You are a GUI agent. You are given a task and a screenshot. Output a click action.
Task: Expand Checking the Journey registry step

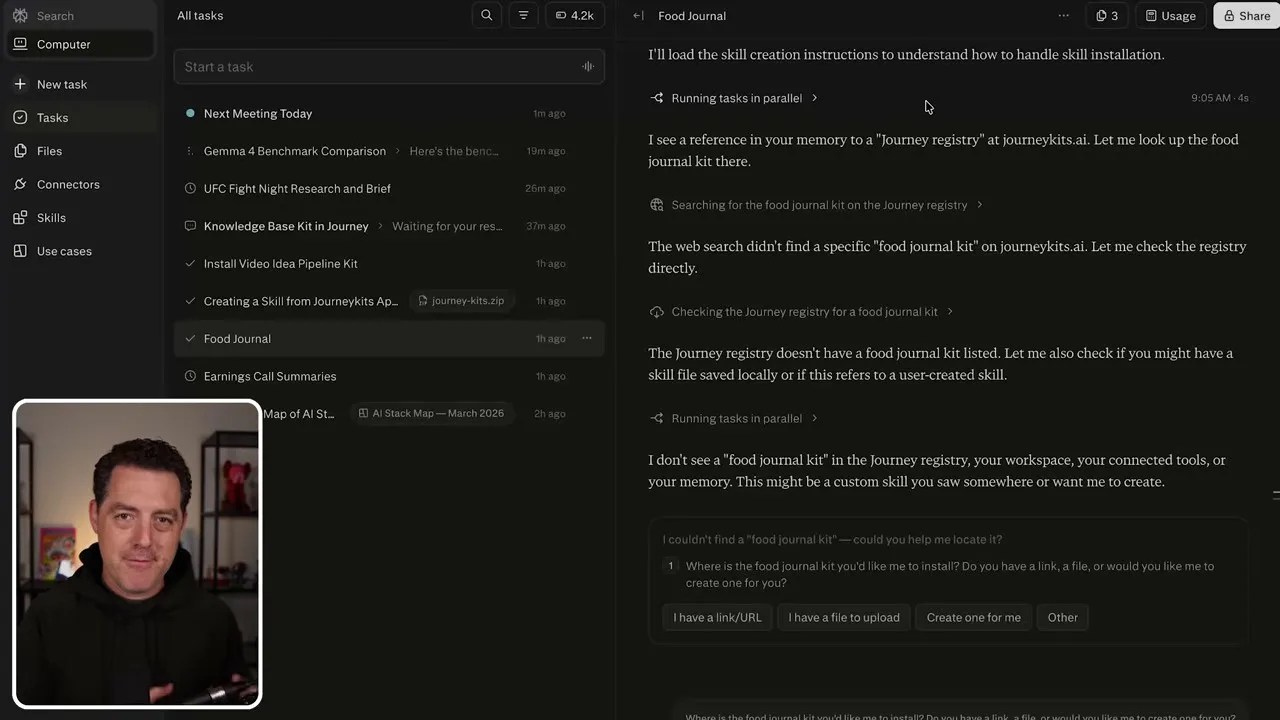point(803,312)
